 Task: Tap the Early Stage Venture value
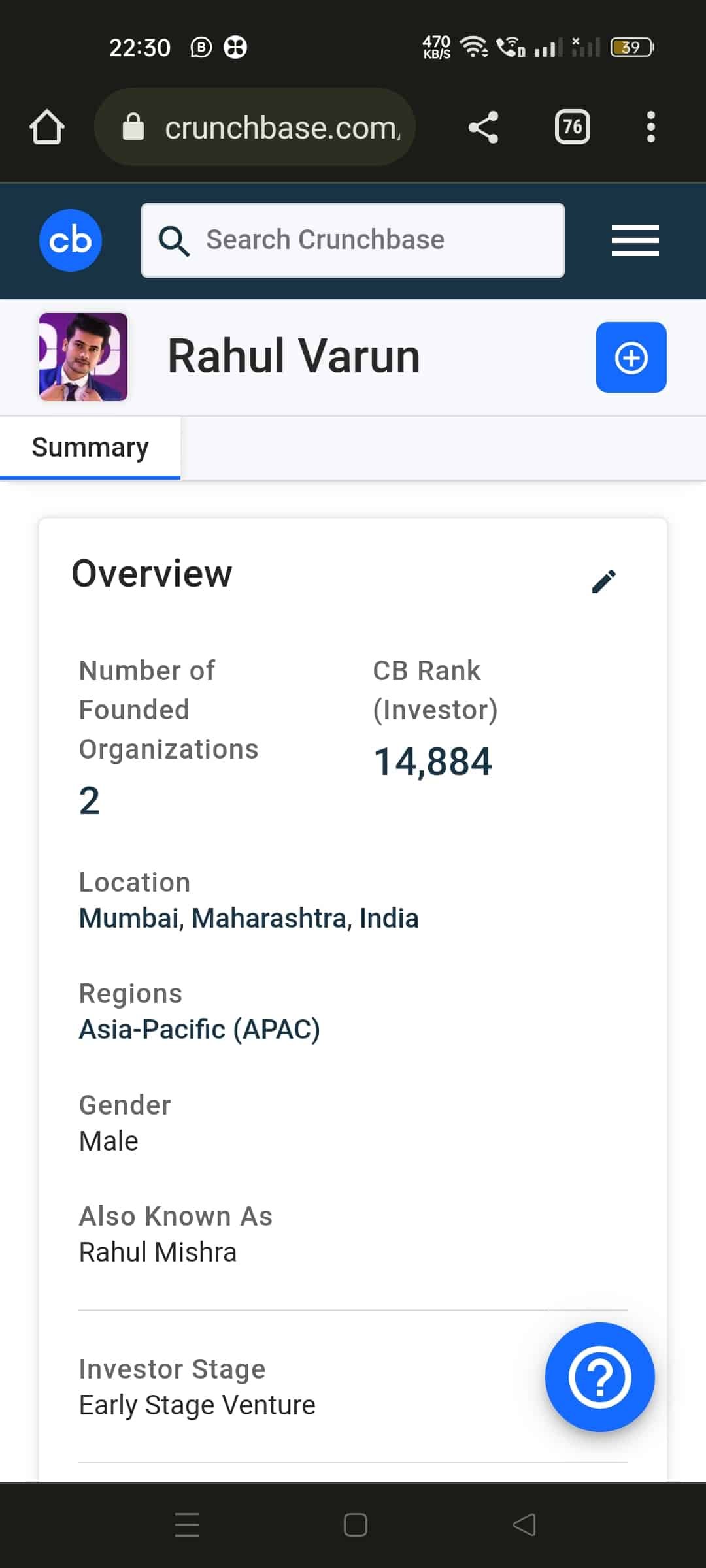197,1405
